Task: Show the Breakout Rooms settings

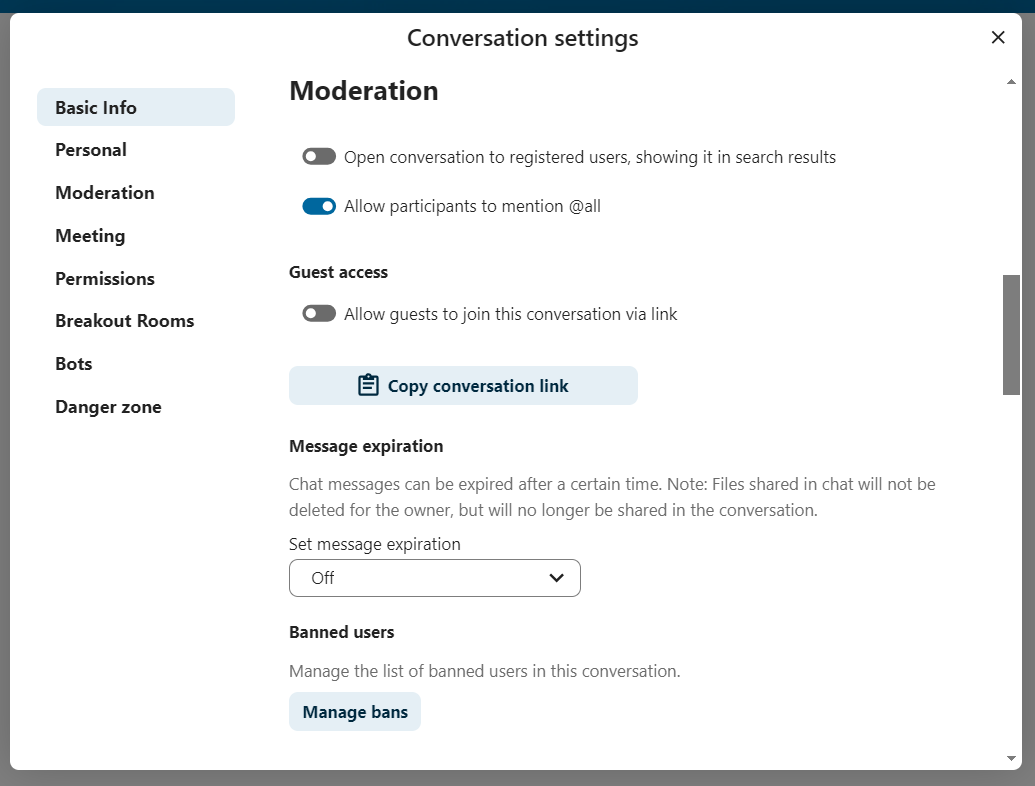Action: click(124, 321)
